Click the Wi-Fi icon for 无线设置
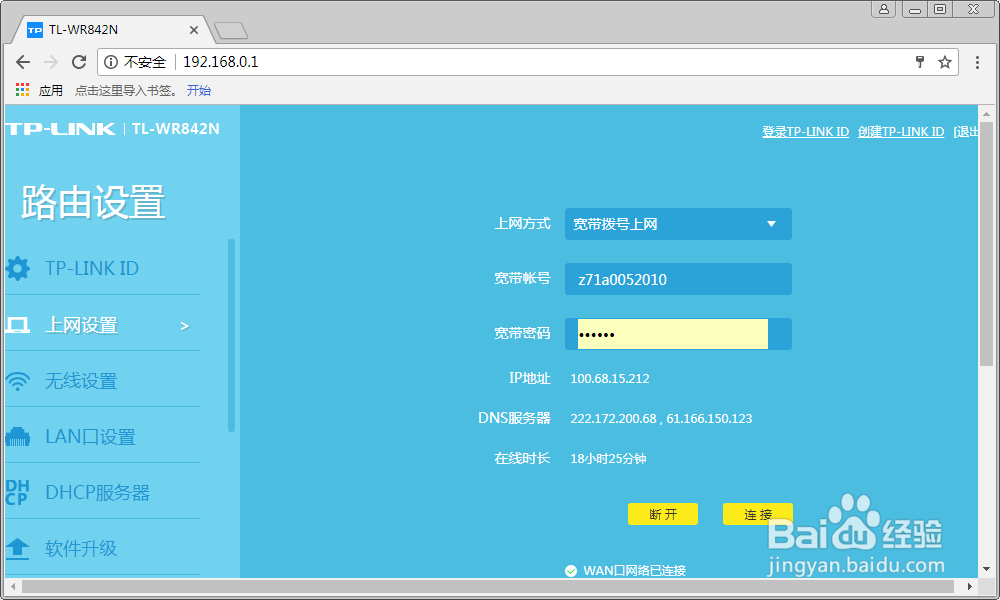Screen dimensions: 1000x600 18,381
